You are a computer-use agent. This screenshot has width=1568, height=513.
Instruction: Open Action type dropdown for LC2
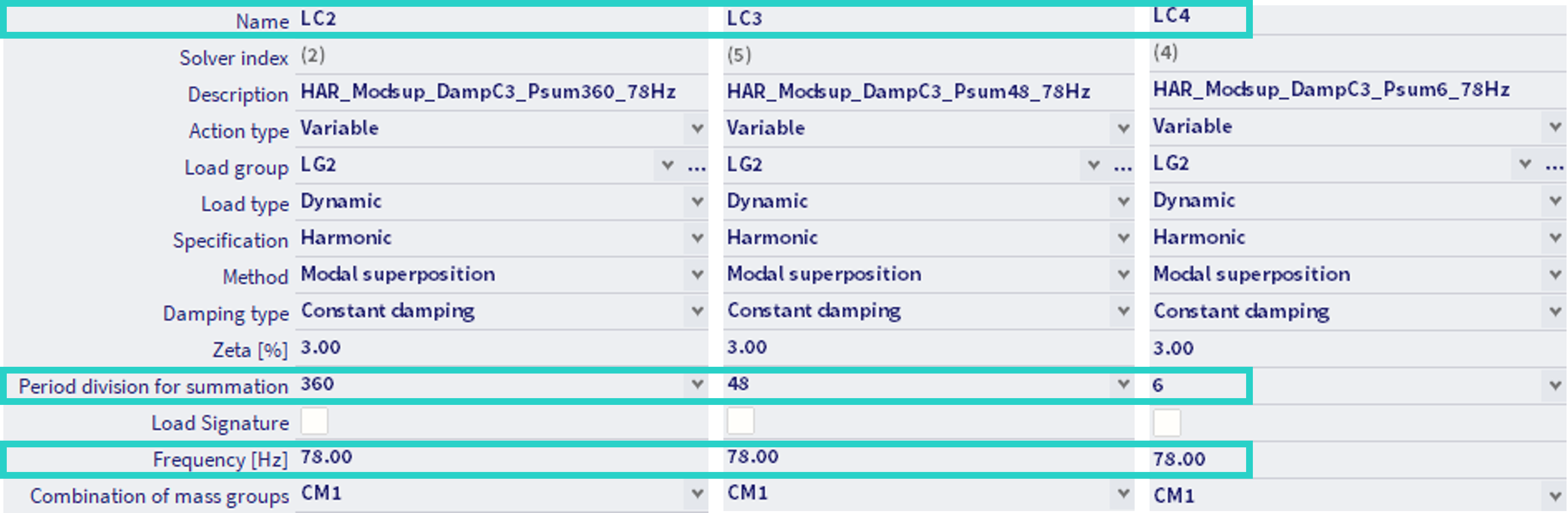click(697, 128)
